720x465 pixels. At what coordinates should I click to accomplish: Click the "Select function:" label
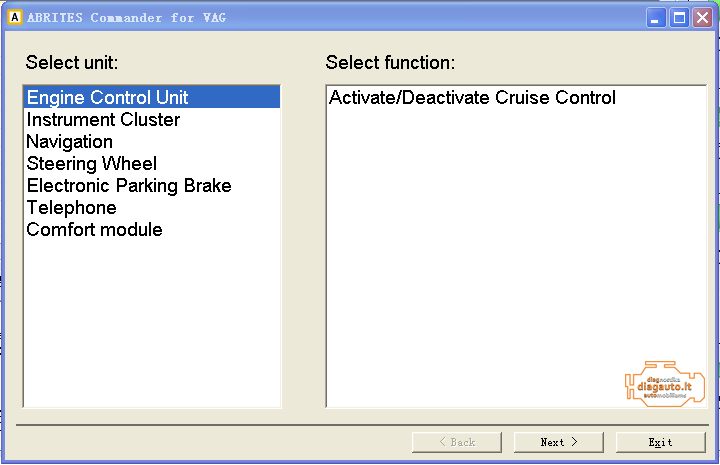pos(390,63)
